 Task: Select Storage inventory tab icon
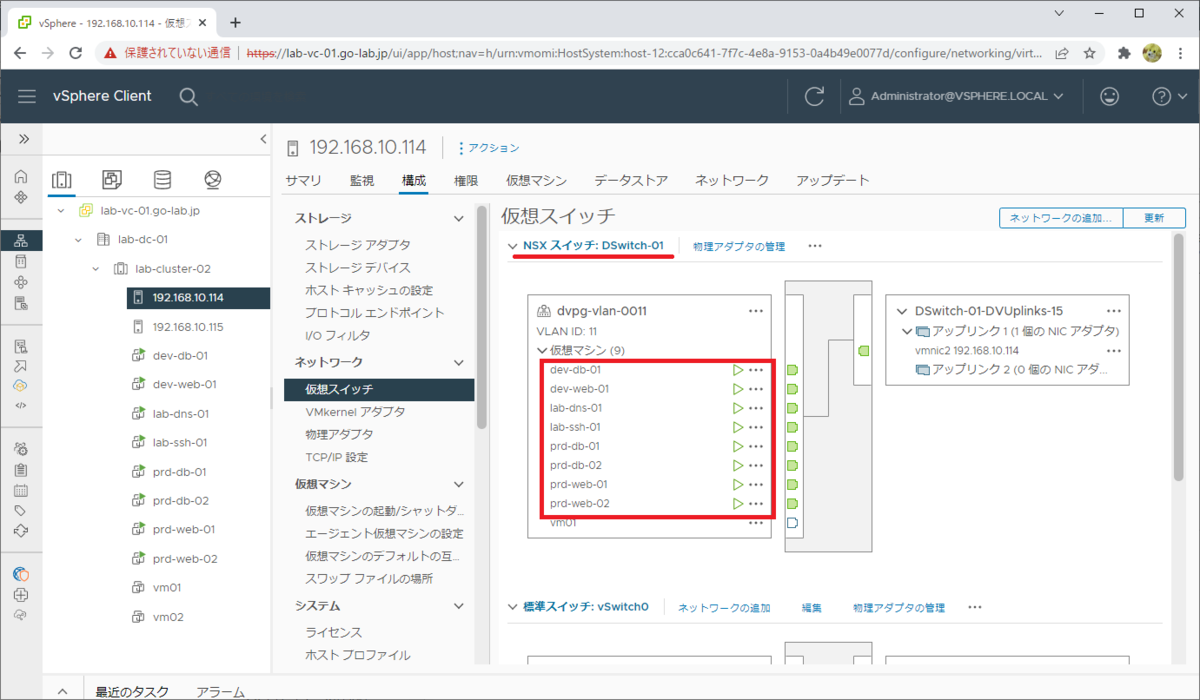pyautogui.click(x=162, y=180)
